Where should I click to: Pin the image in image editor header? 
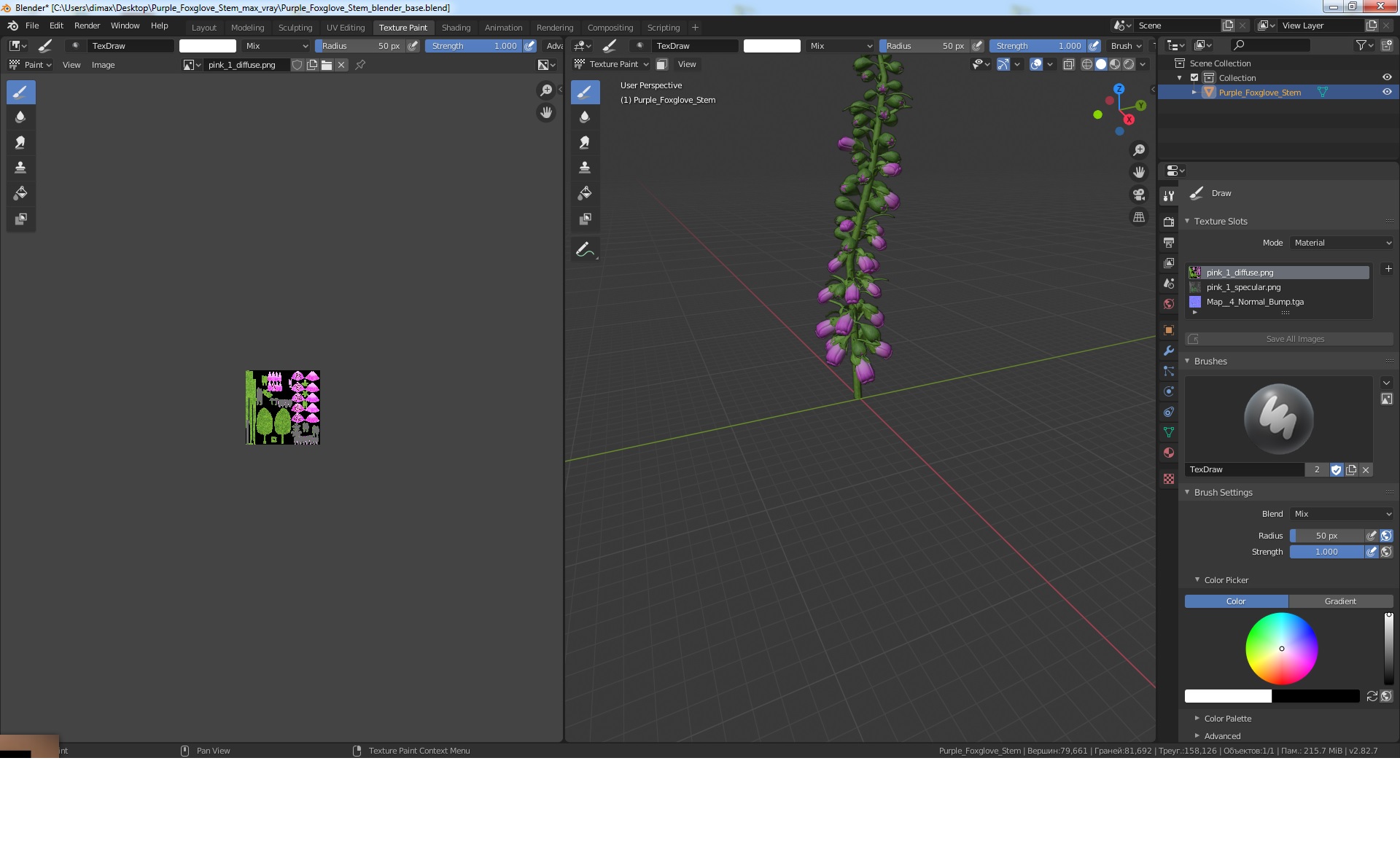click(x=360, y=65)
